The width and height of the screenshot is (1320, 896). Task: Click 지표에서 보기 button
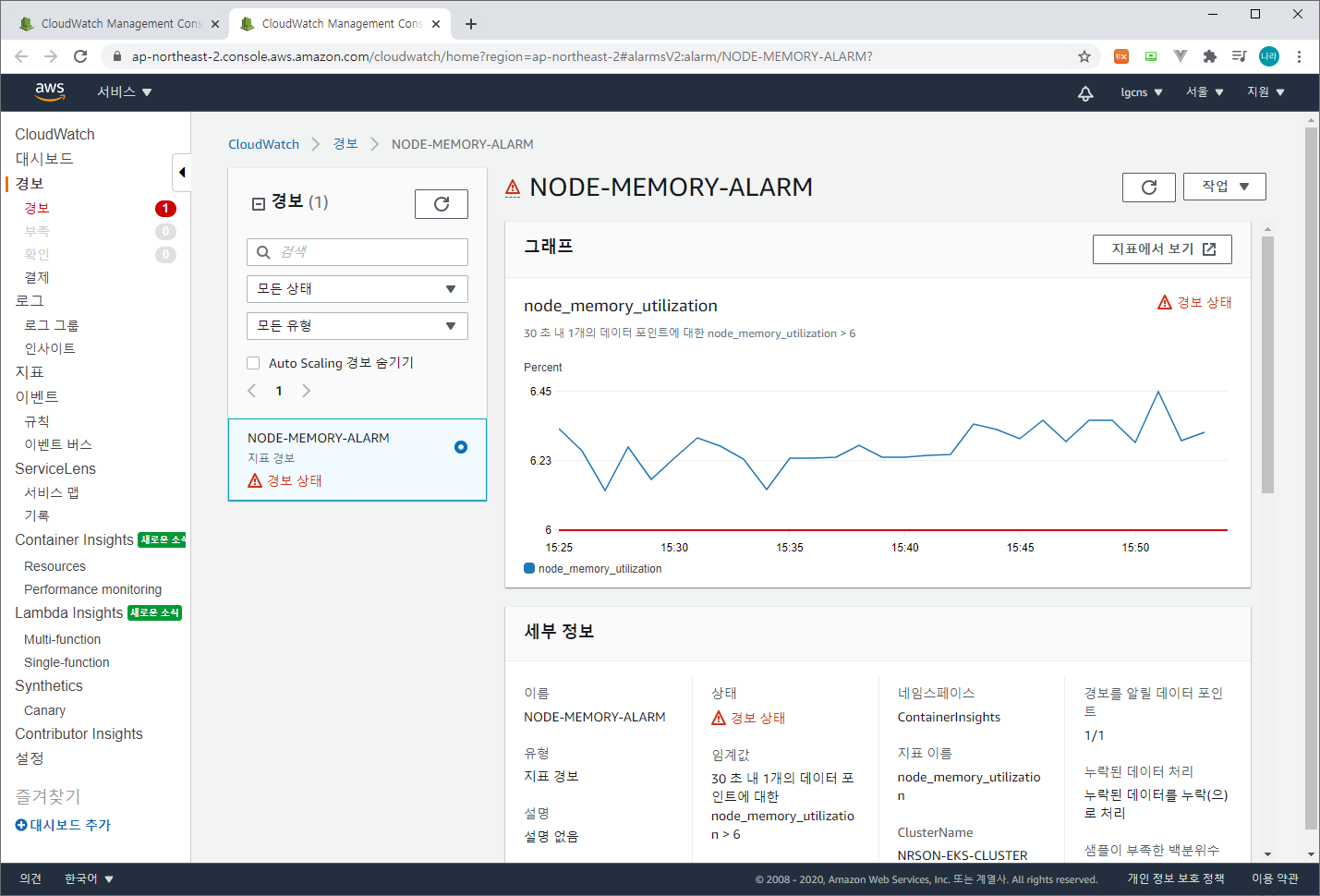tap(1162, 249)
